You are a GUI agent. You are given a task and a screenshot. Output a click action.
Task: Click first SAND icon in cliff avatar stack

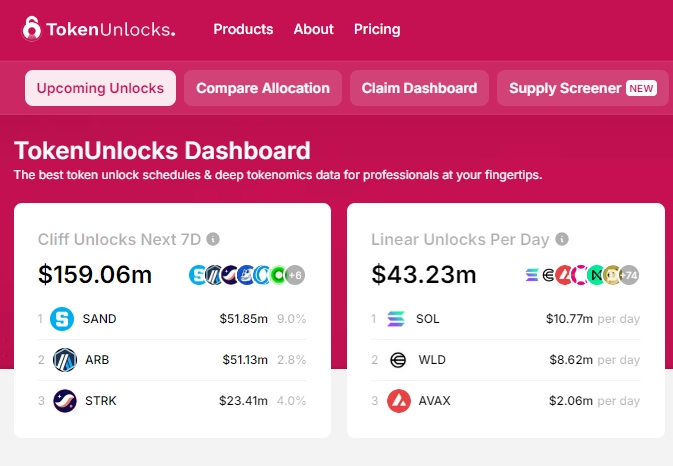197,275
